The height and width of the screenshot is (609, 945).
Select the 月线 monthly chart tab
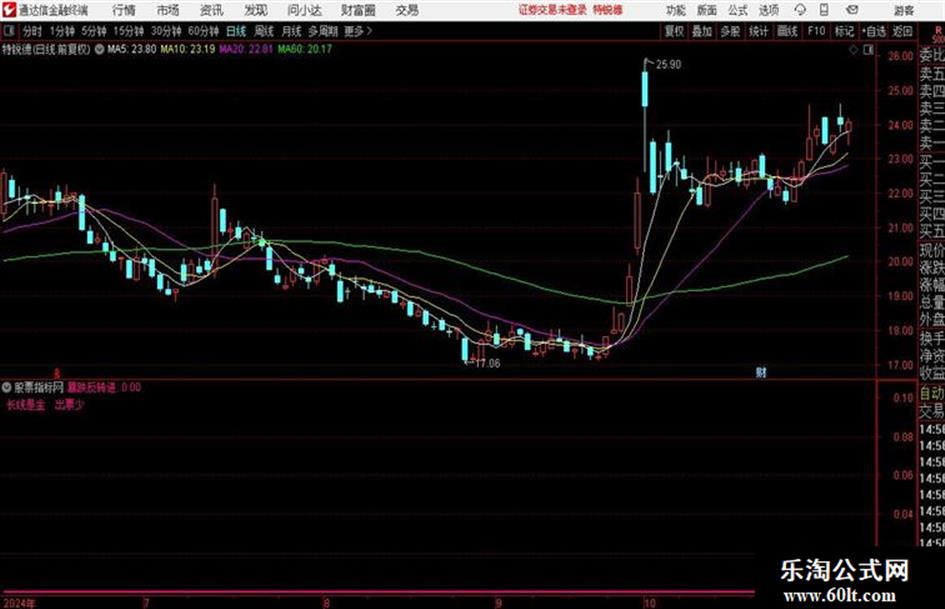coord(292,31)
